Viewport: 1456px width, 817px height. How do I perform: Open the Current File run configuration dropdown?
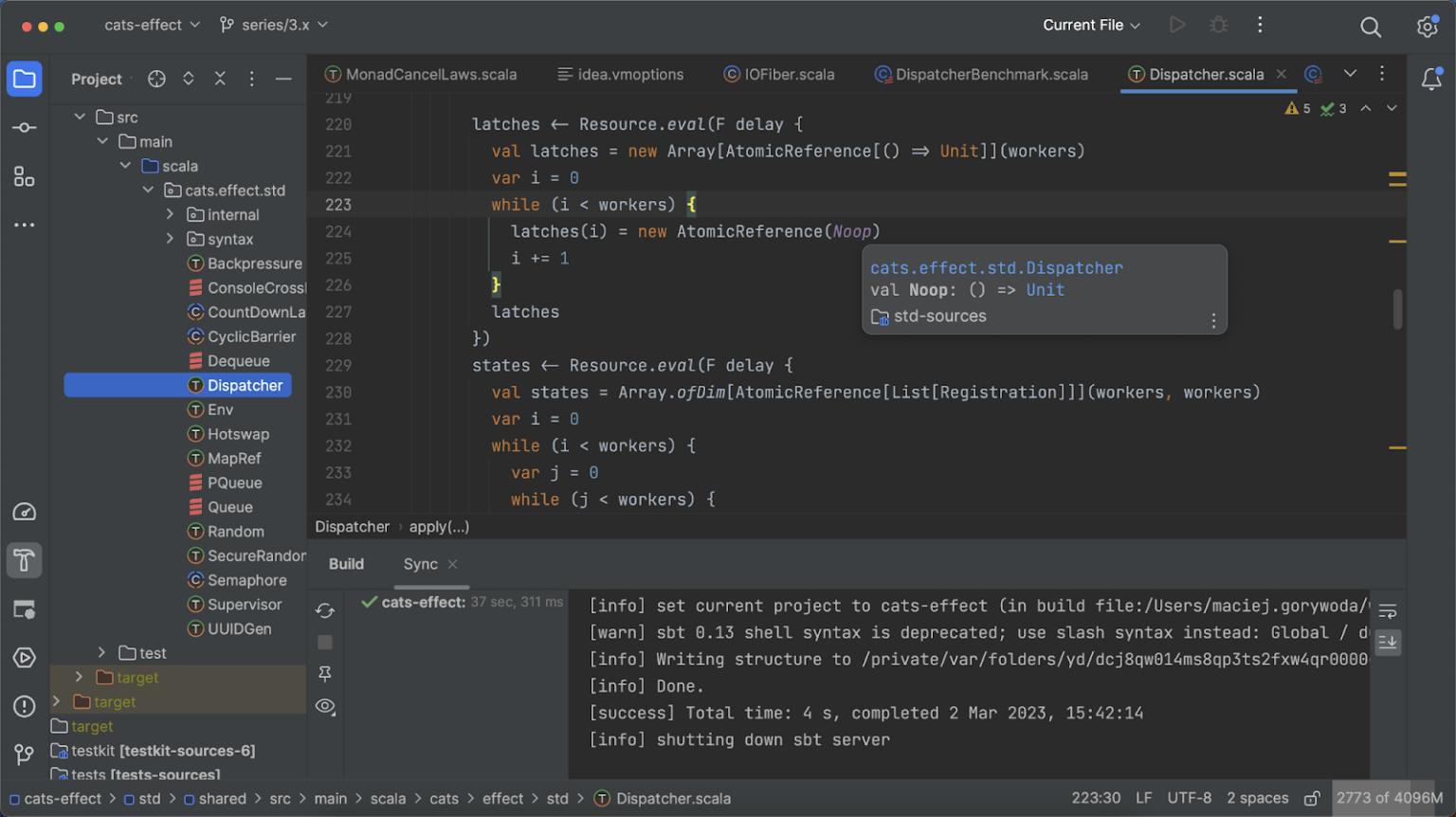point(1090,25)
